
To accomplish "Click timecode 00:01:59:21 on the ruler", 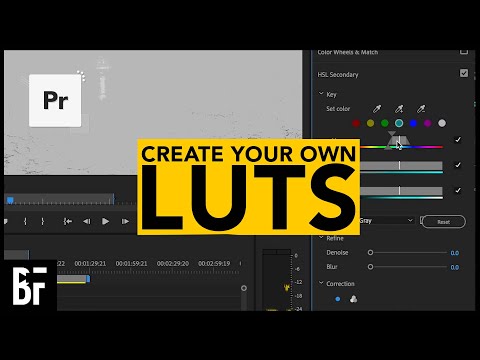I will pos(131,263).
